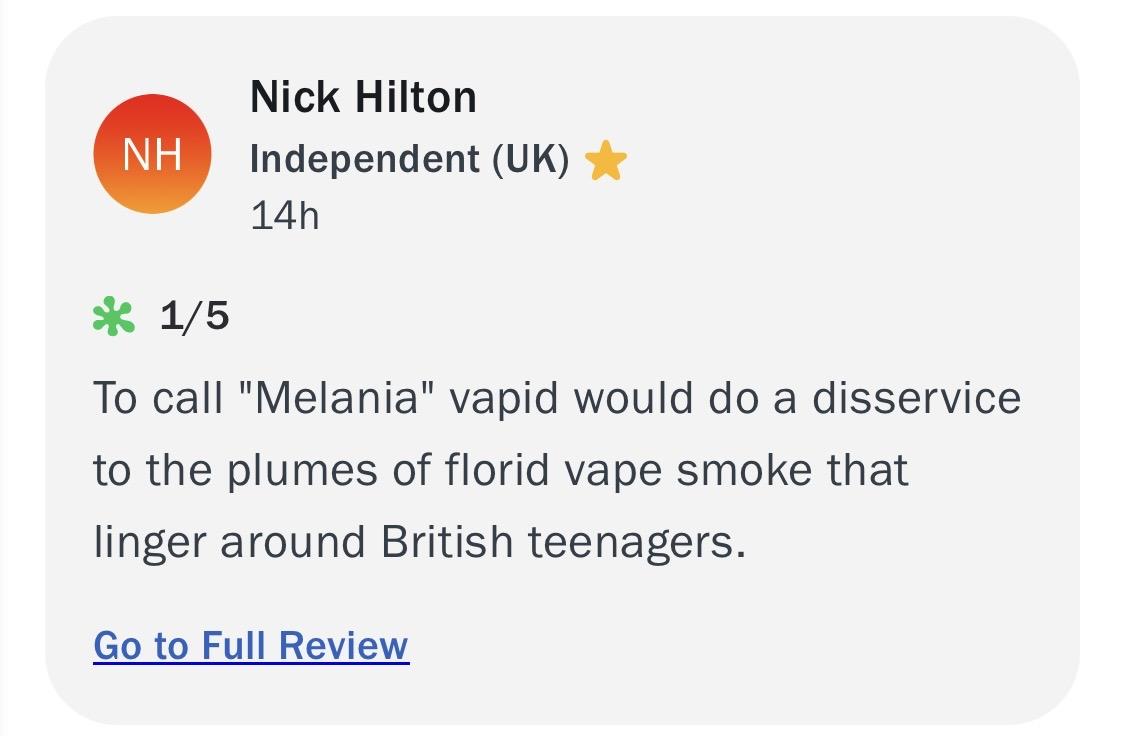Click the word "Melania" in the review
Viewport: 1125px width, 736px height.
[336, 398]
